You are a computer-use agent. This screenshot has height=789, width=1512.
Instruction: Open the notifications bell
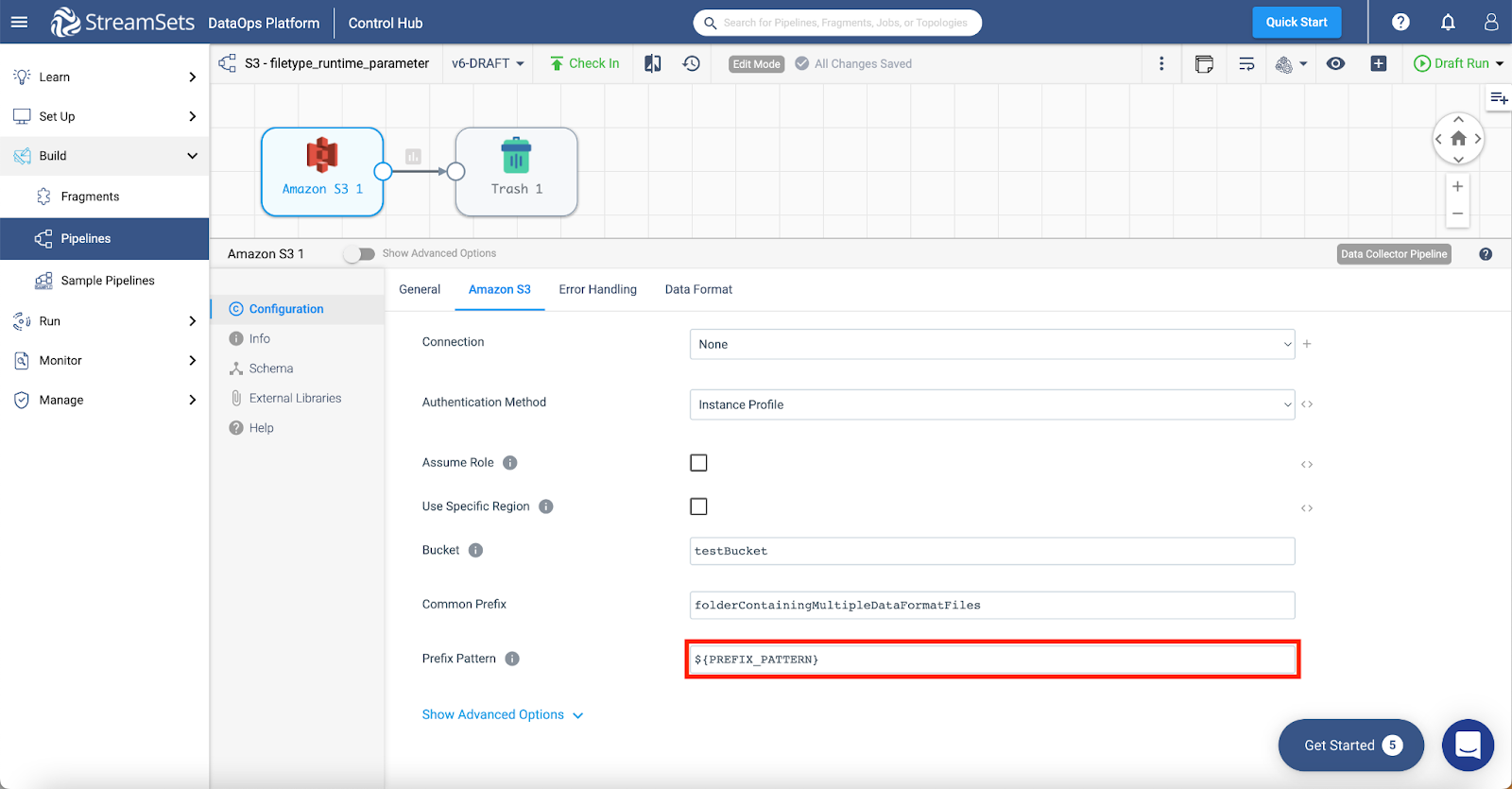[1448, 22]
